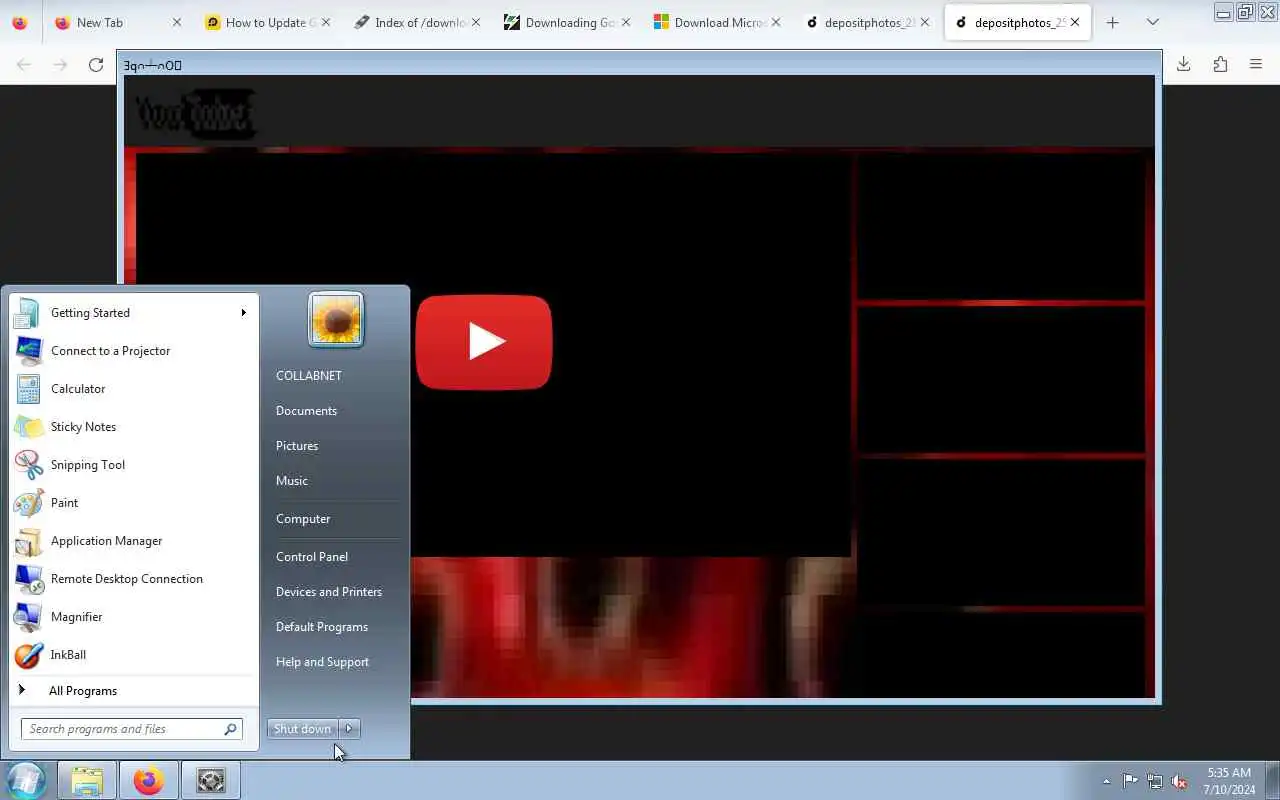Screen dimensions: 1280x800
Task: Switch to the Downloading Go tab
Action: tap(570, 22)
